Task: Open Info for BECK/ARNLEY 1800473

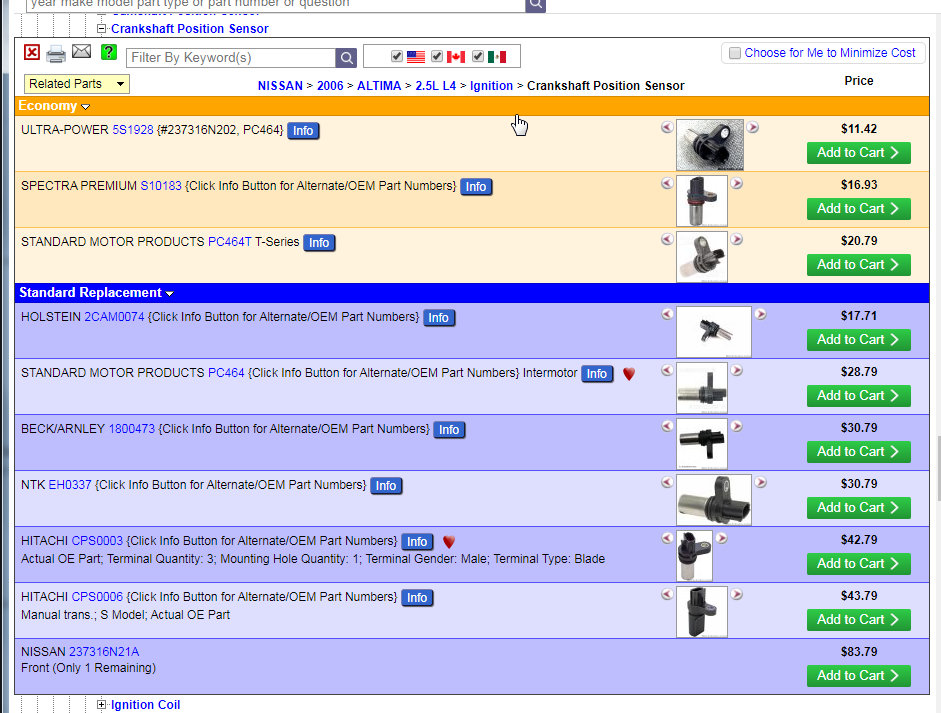Action: point(449,430)
